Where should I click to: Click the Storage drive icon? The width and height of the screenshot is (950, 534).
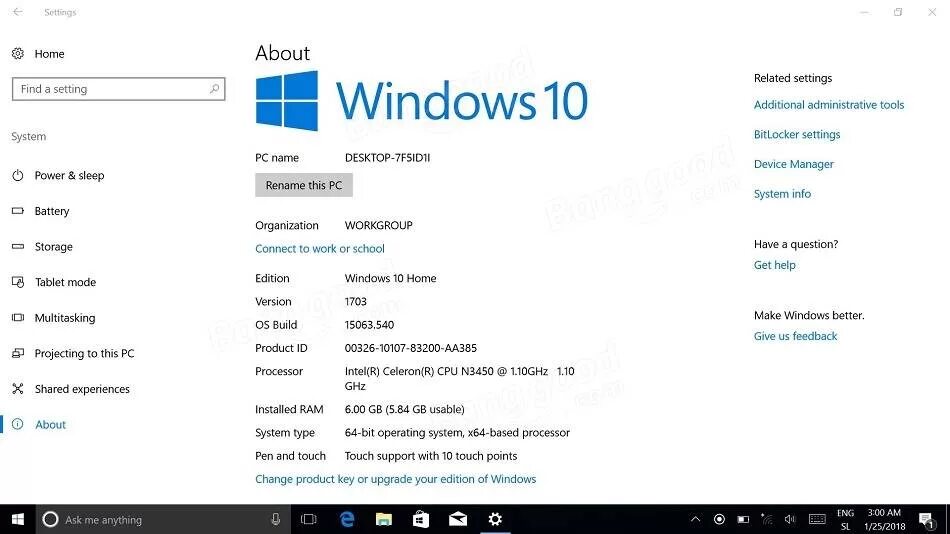point(18,247)
